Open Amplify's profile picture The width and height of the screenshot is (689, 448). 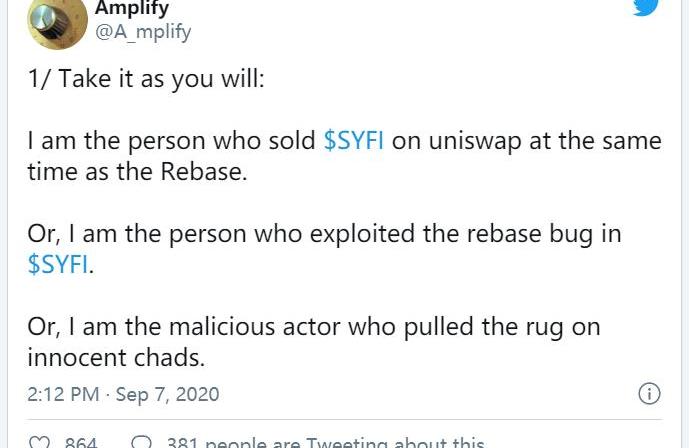coord(57,22)
